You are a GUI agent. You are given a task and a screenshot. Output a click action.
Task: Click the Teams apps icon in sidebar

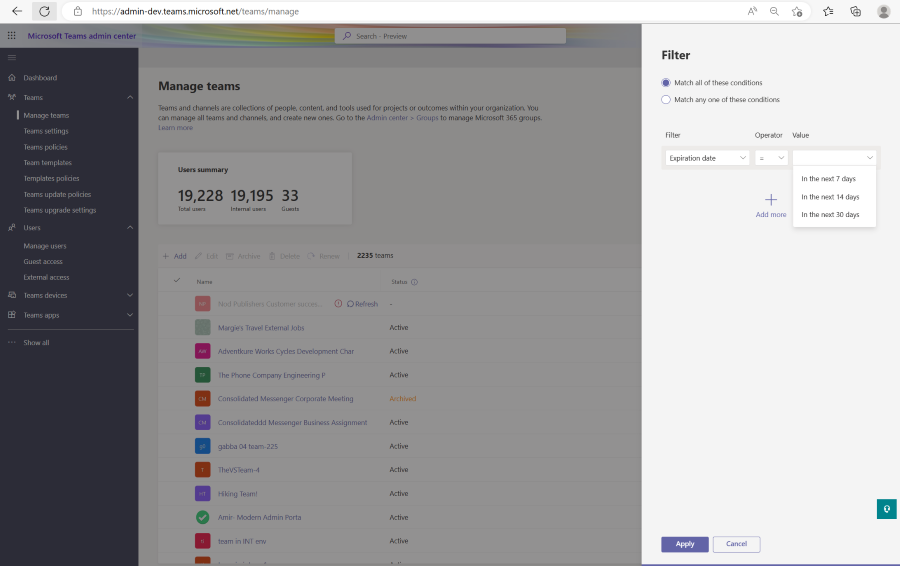[x=11, y=315]
